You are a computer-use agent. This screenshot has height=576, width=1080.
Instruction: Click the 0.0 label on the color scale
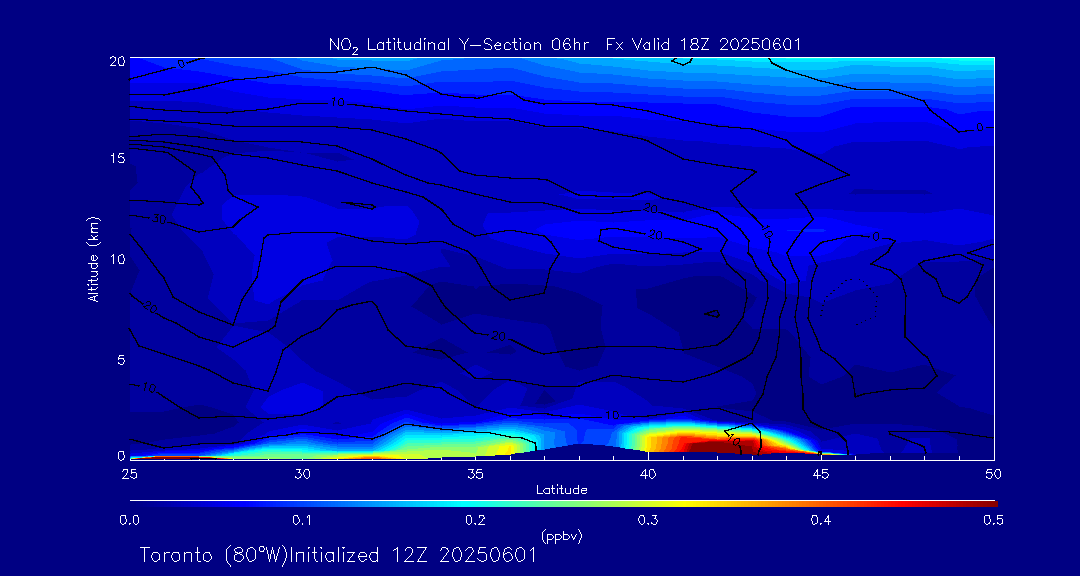click(x=129, y=520)
